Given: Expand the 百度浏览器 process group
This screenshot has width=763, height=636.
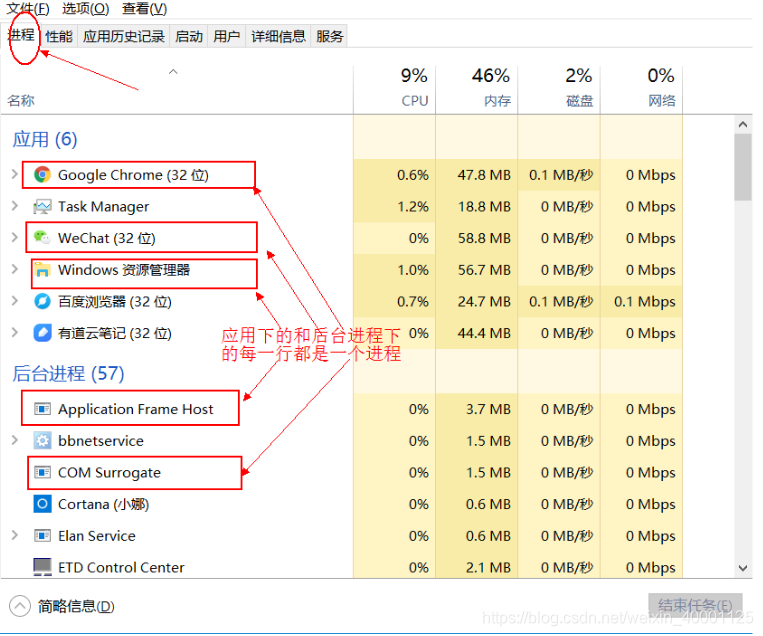Looking at the screenshot, I should (x=15, y=301).
